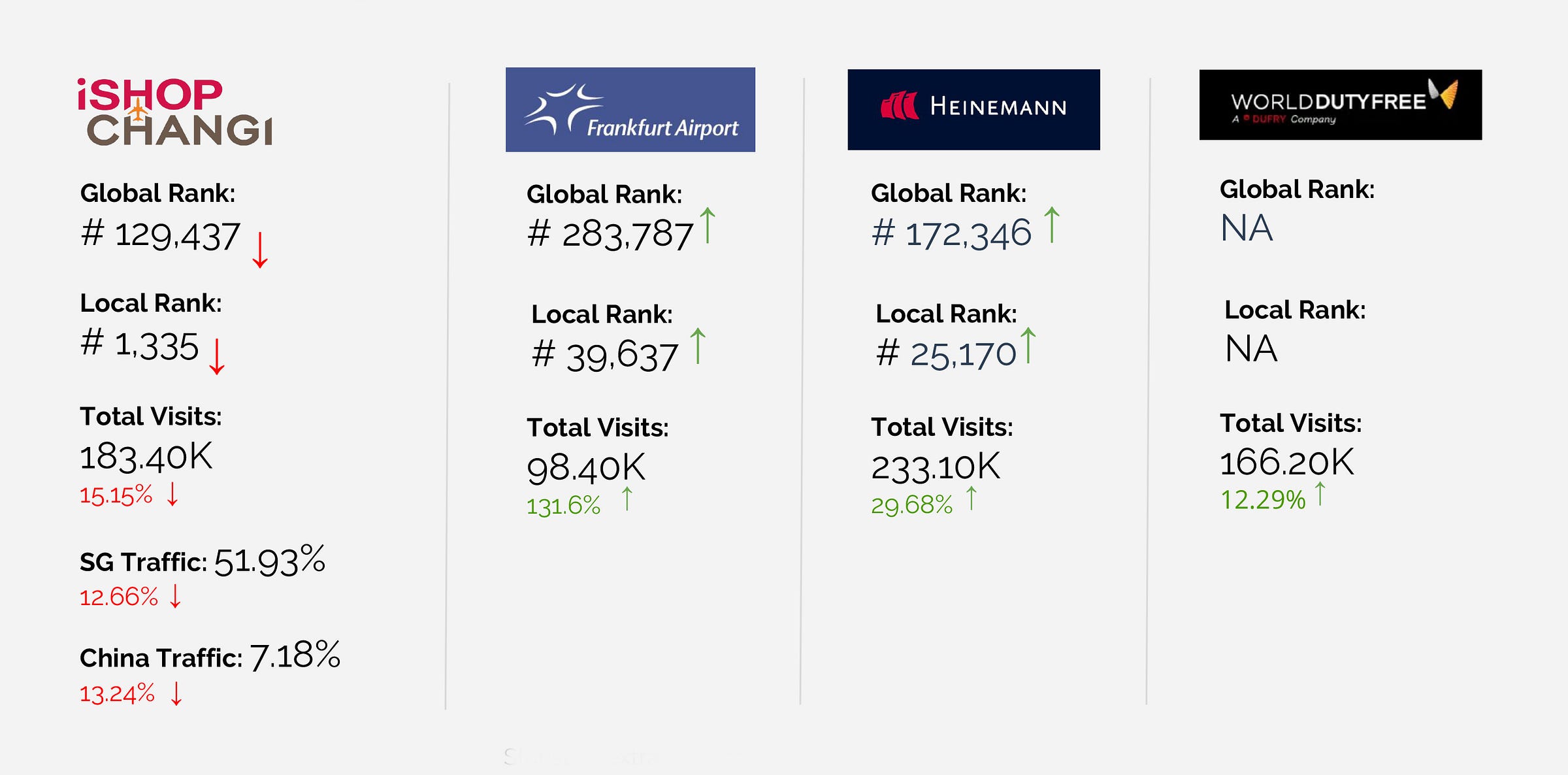Click red down arrow beside rank 129,437
This screenshot has width=1568, height=775.
tap(260, 250)
